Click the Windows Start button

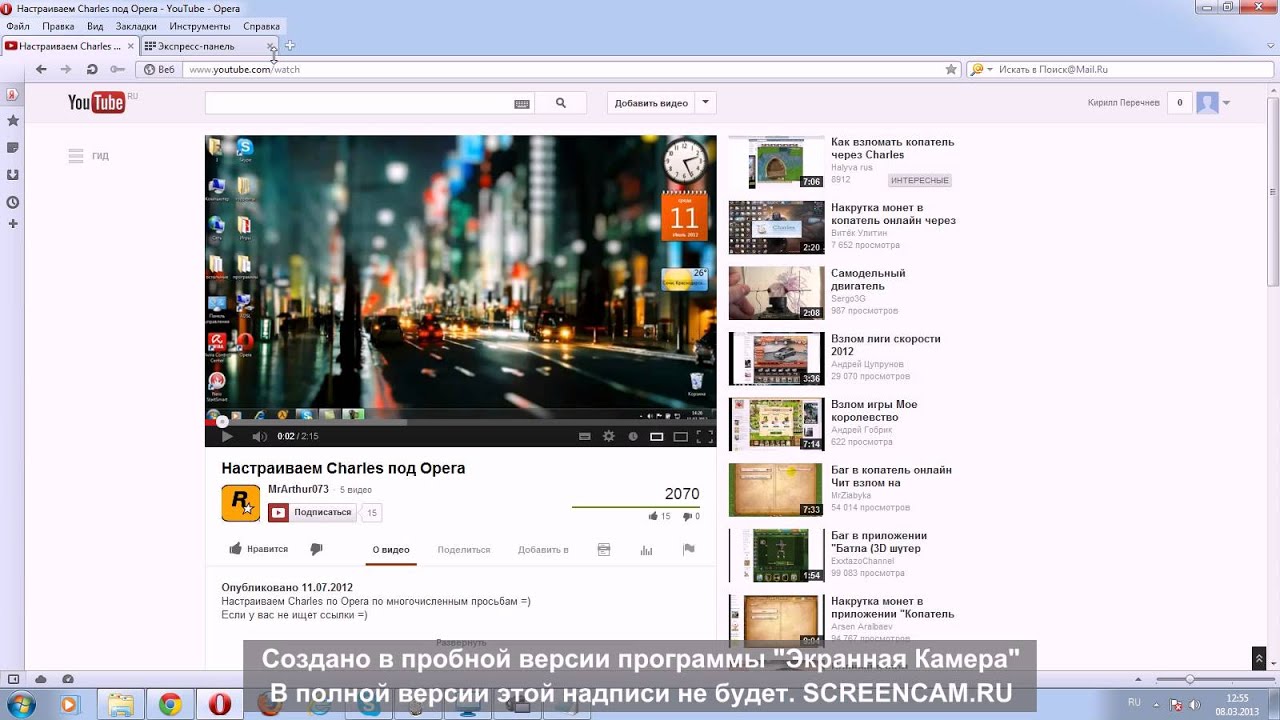pyautogui.click(x=20, y=704)
